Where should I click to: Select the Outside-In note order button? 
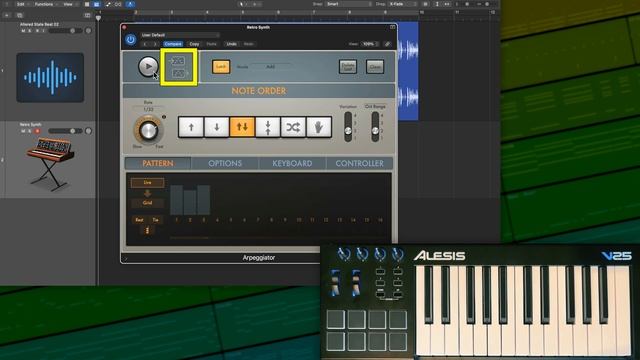coord(268,127)
